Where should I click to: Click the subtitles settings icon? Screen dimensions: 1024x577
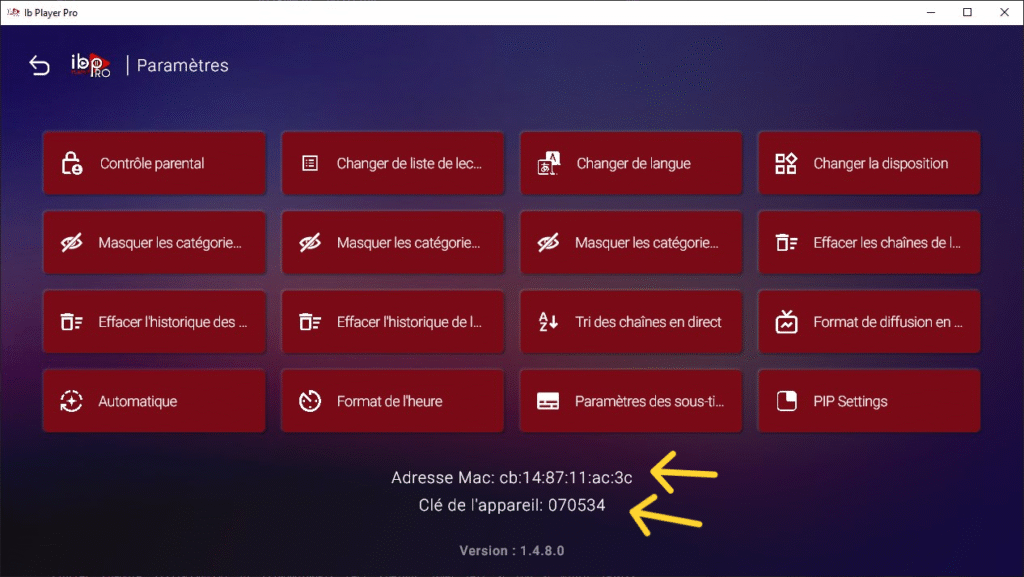(x=548, y=401)
